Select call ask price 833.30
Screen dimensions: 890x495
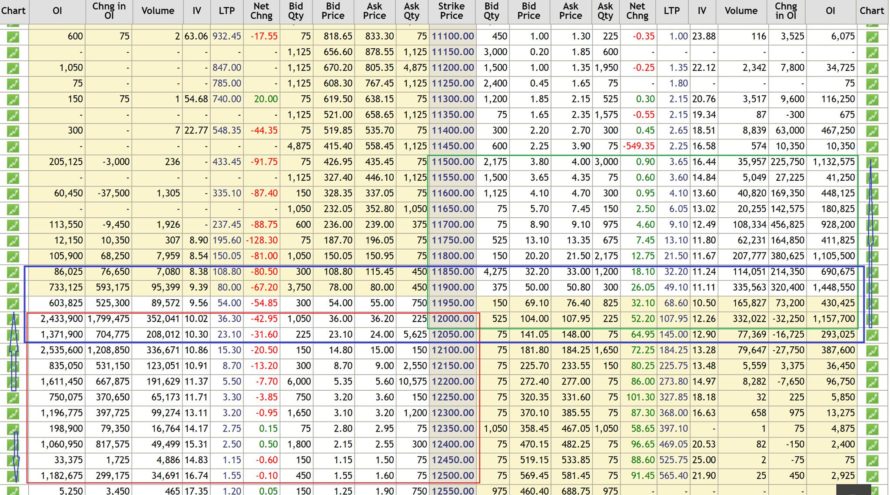(x=380, y=36)
